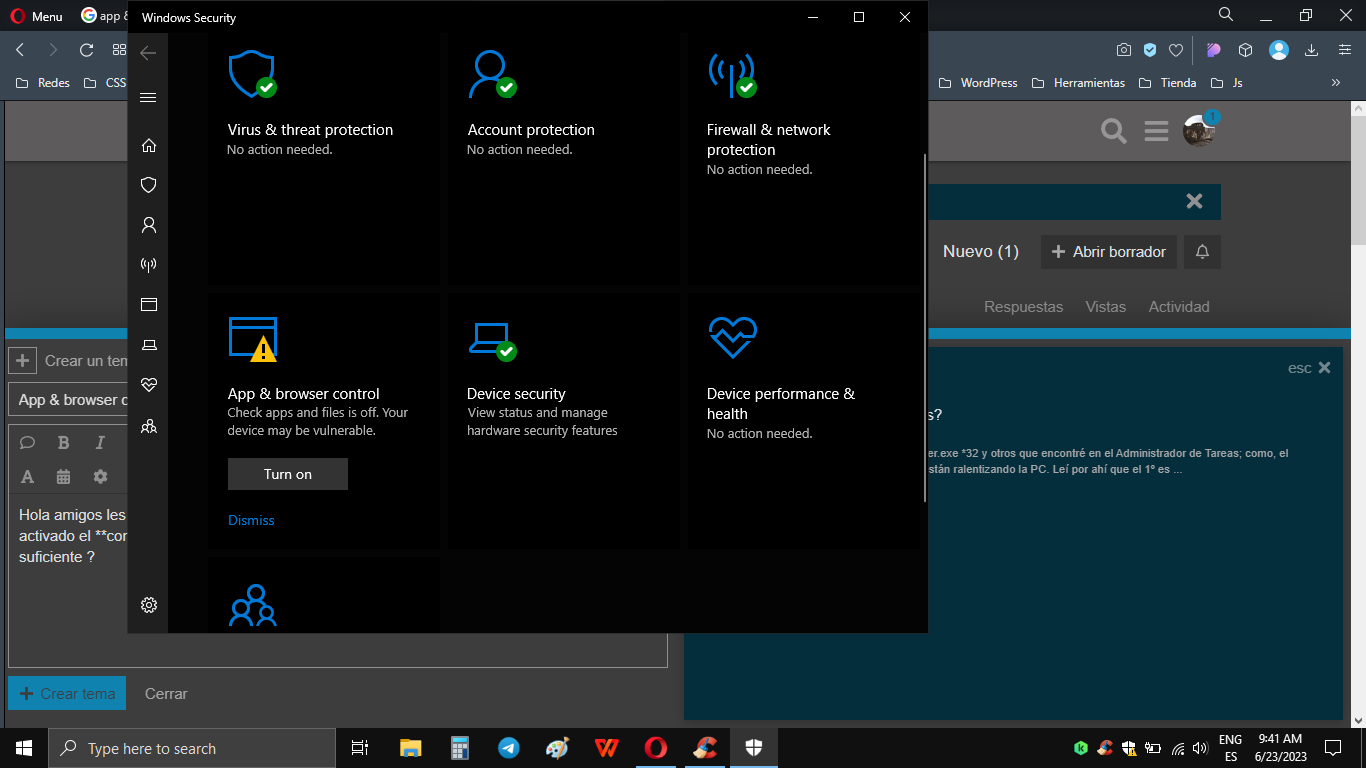Open the Herramientas bookmarks folder
Screen dimensions: 1366x768
tap(1078, 83)
